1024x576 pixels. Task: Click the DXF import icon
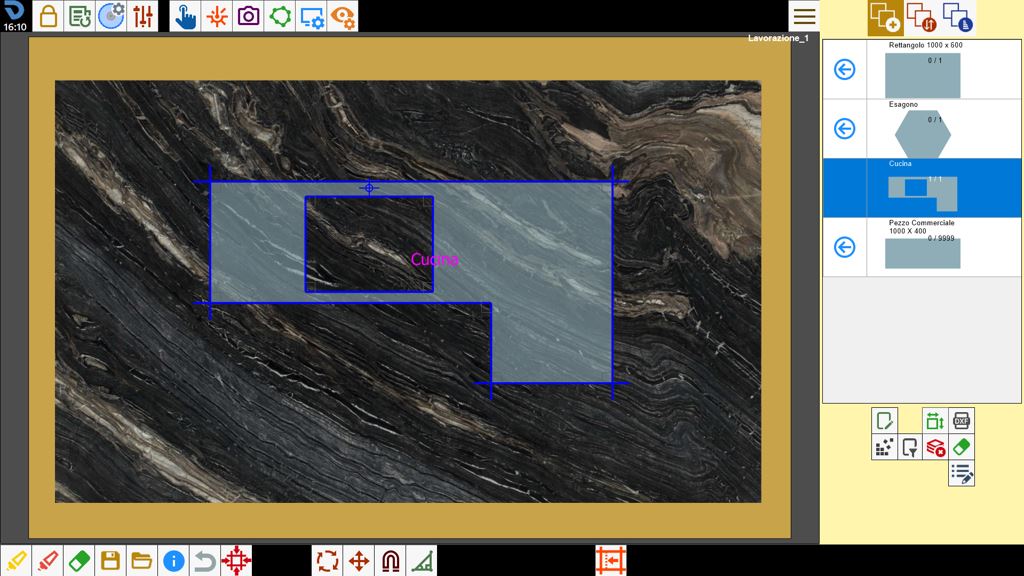click(x=961, y=421)
